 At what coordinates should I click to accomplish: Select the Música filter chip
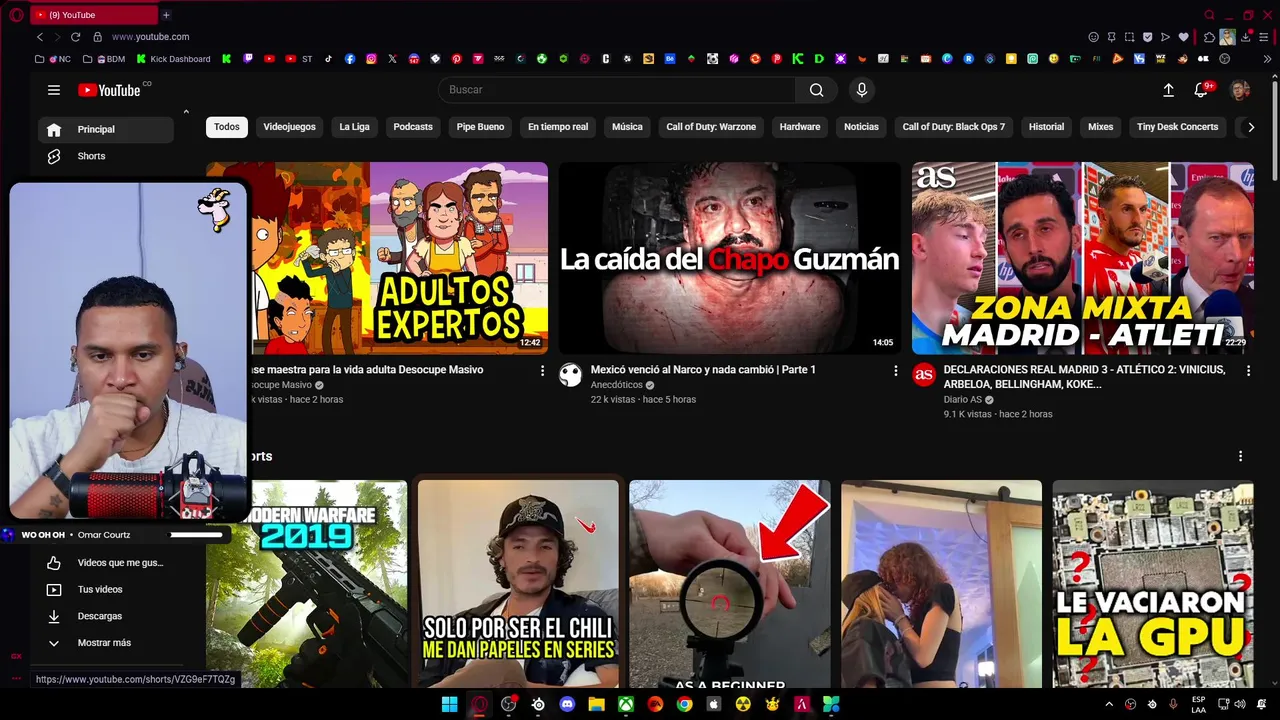click(x=627, y=127)
